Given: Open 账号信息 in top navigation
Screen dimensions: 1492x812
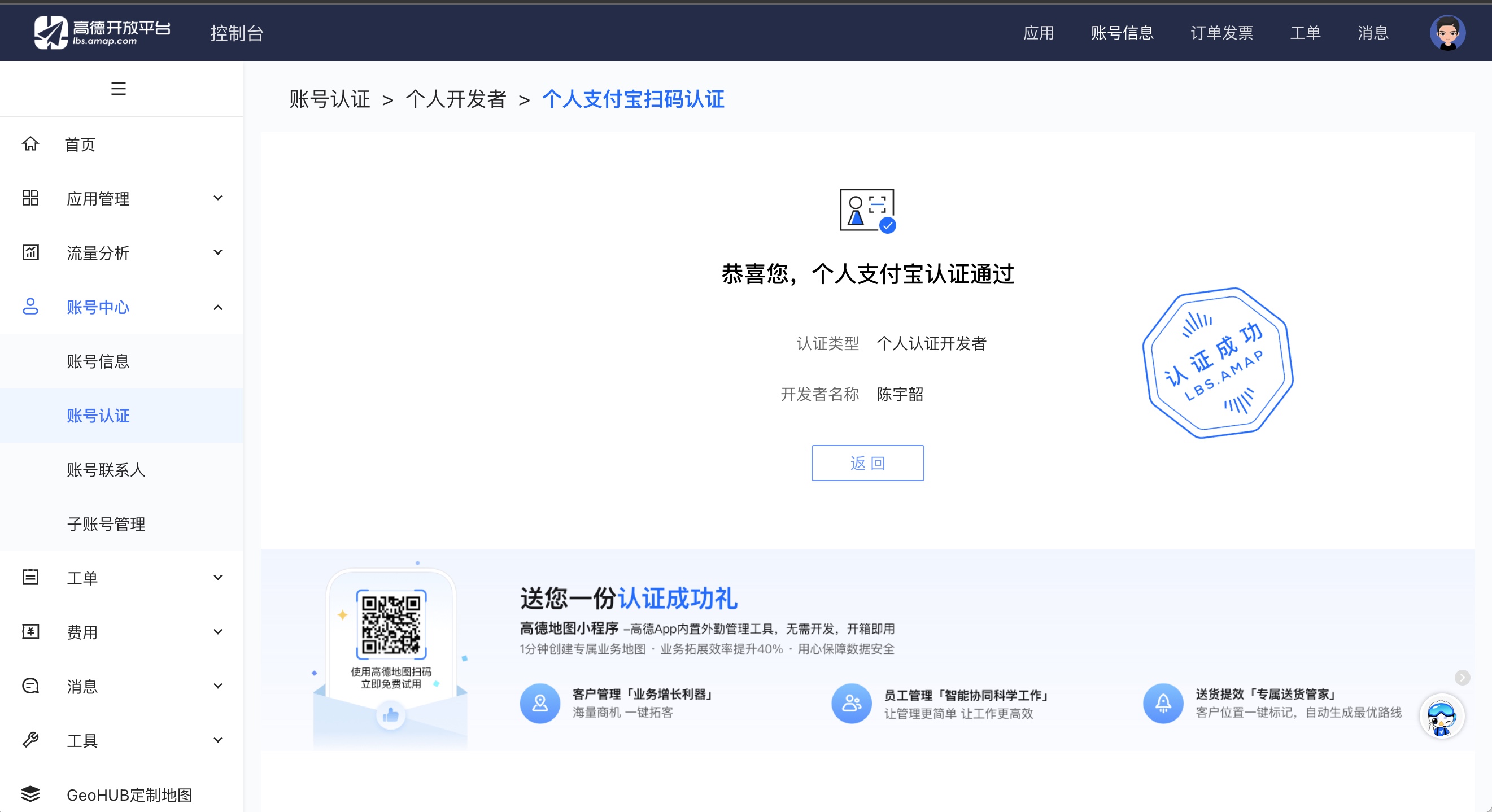Looking at the screenshot, I should coord(1122,33).
